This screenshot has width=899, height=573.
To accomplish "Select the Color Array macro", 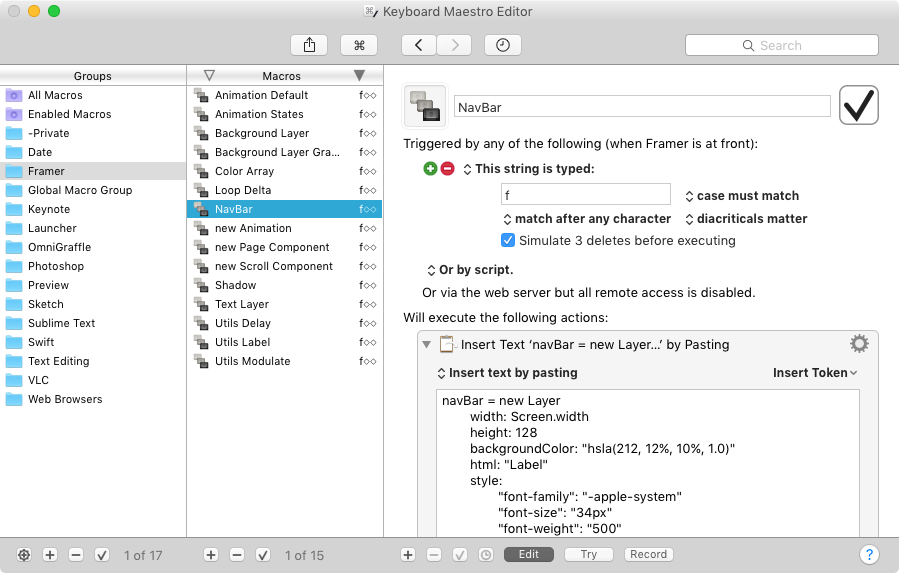I will coord(285,171).
